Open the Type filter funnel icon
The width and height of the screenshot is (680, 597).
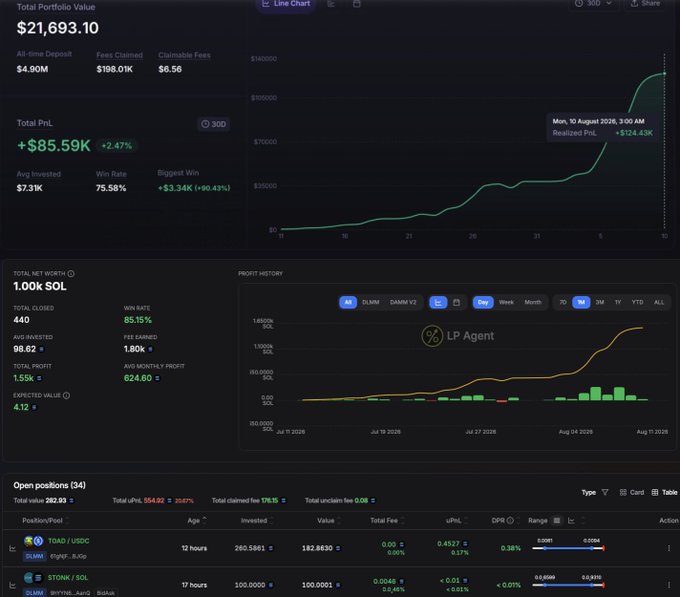click(605, 492)
